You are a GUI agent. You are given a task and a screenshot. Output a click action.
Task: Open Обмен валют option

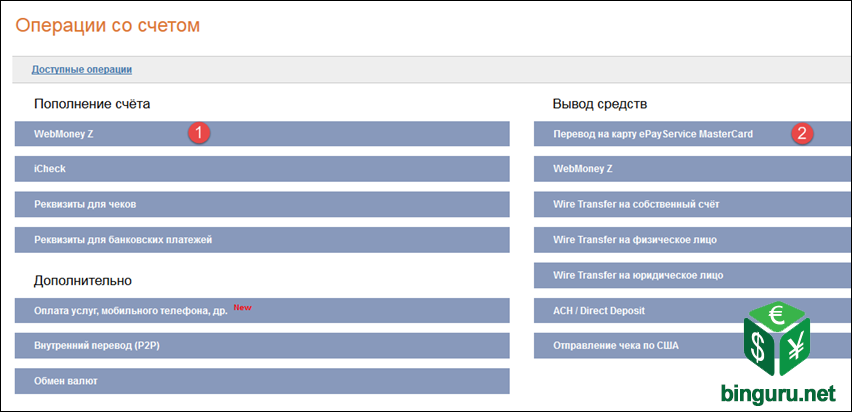pos(262,381)
